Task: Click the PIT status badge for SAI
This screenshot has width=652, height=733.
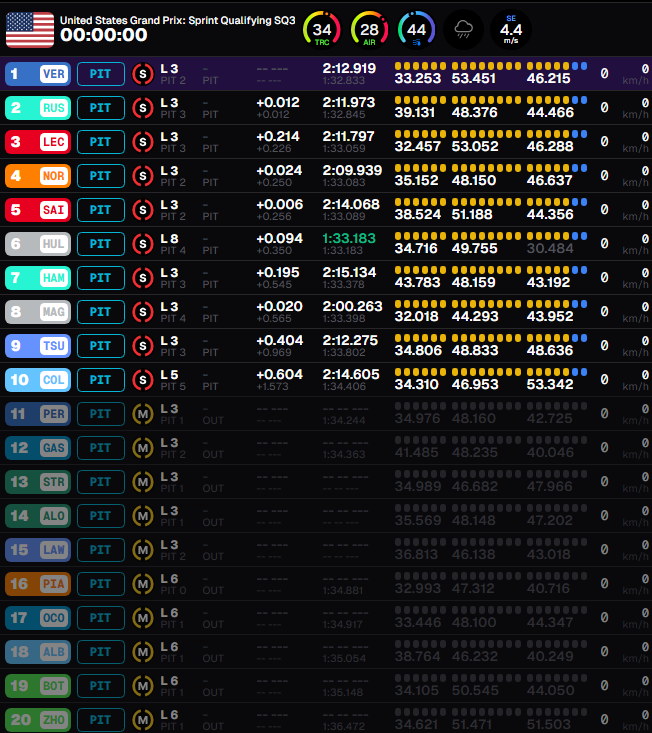Action: pyautogui.click(x=101, y=210)
